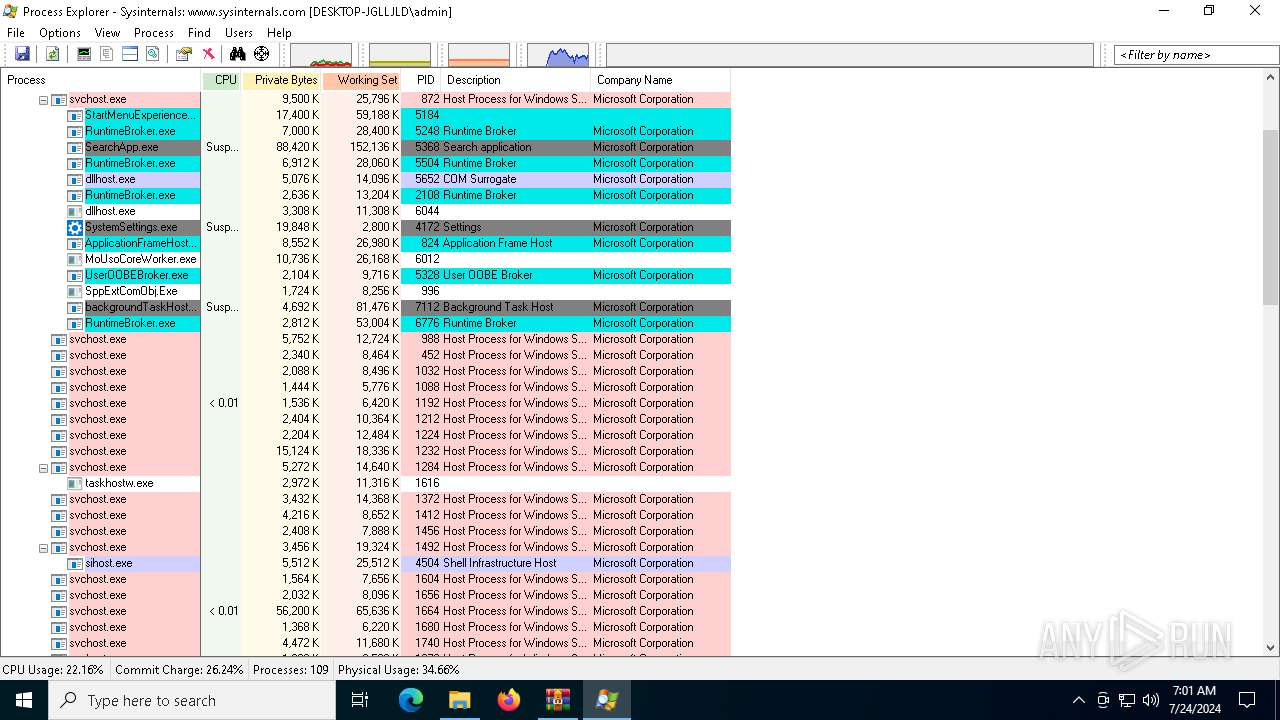This screenshot has width=1280, height=720.
Task: Open System Information toolbar icon
Action: pyautogui.click(x=84, y=54)
